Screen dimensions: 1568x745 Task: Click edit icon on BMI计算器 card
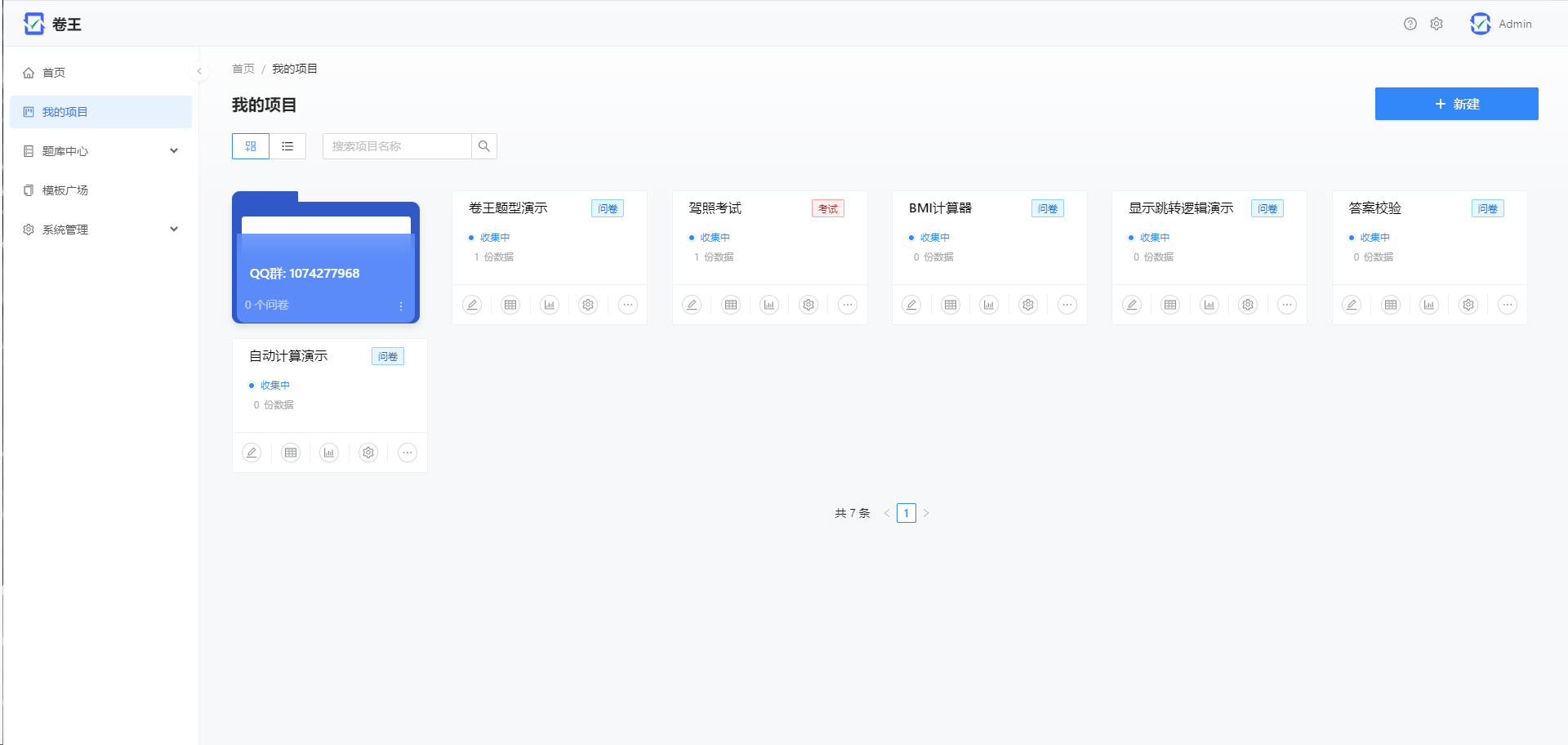click(911, 305)
